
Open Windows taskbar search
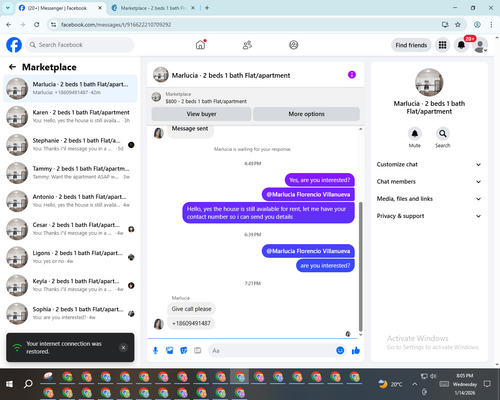click(28, 384)
